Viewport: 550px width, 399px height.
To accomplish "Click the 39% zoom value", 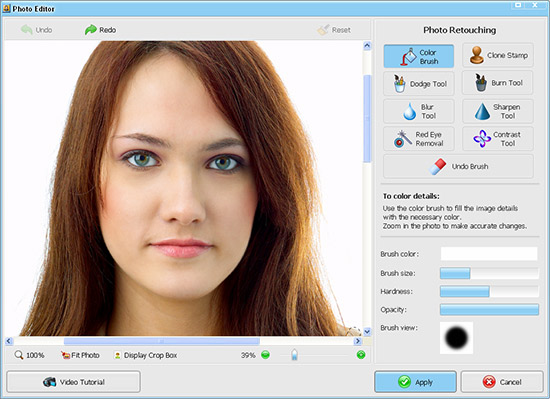I will point(248,355).
